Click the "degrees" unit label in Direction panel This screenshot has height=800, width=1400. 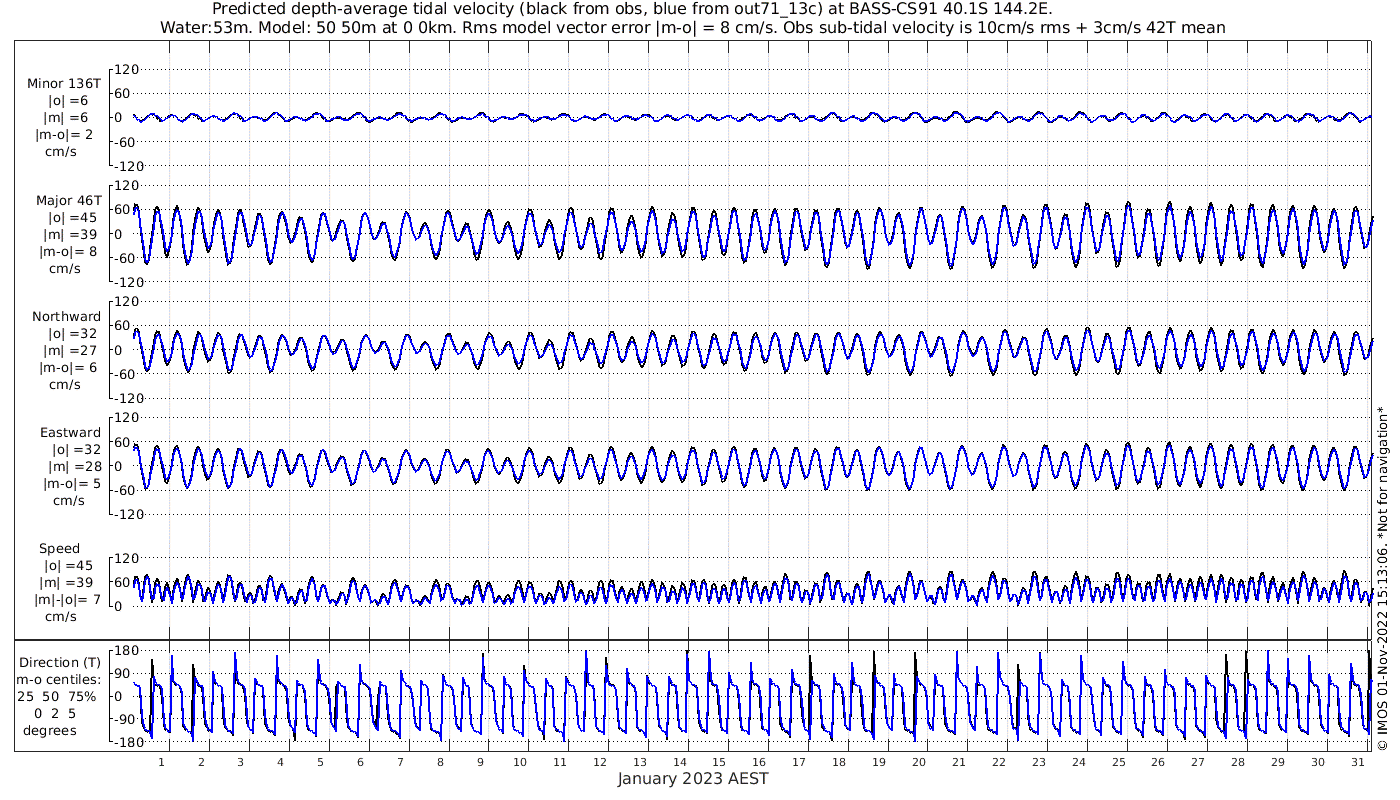point(50,731)
